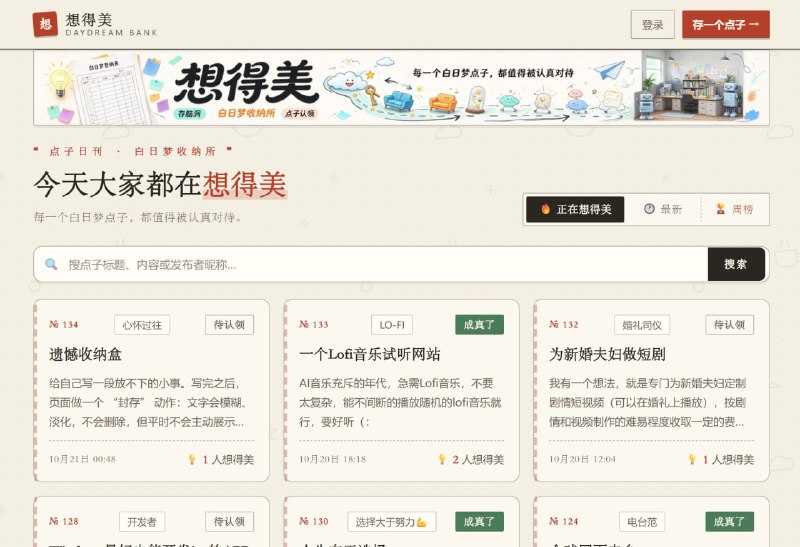Click the 婚礼司仪 author tag
Screen dimensions: 800x547
642,325
